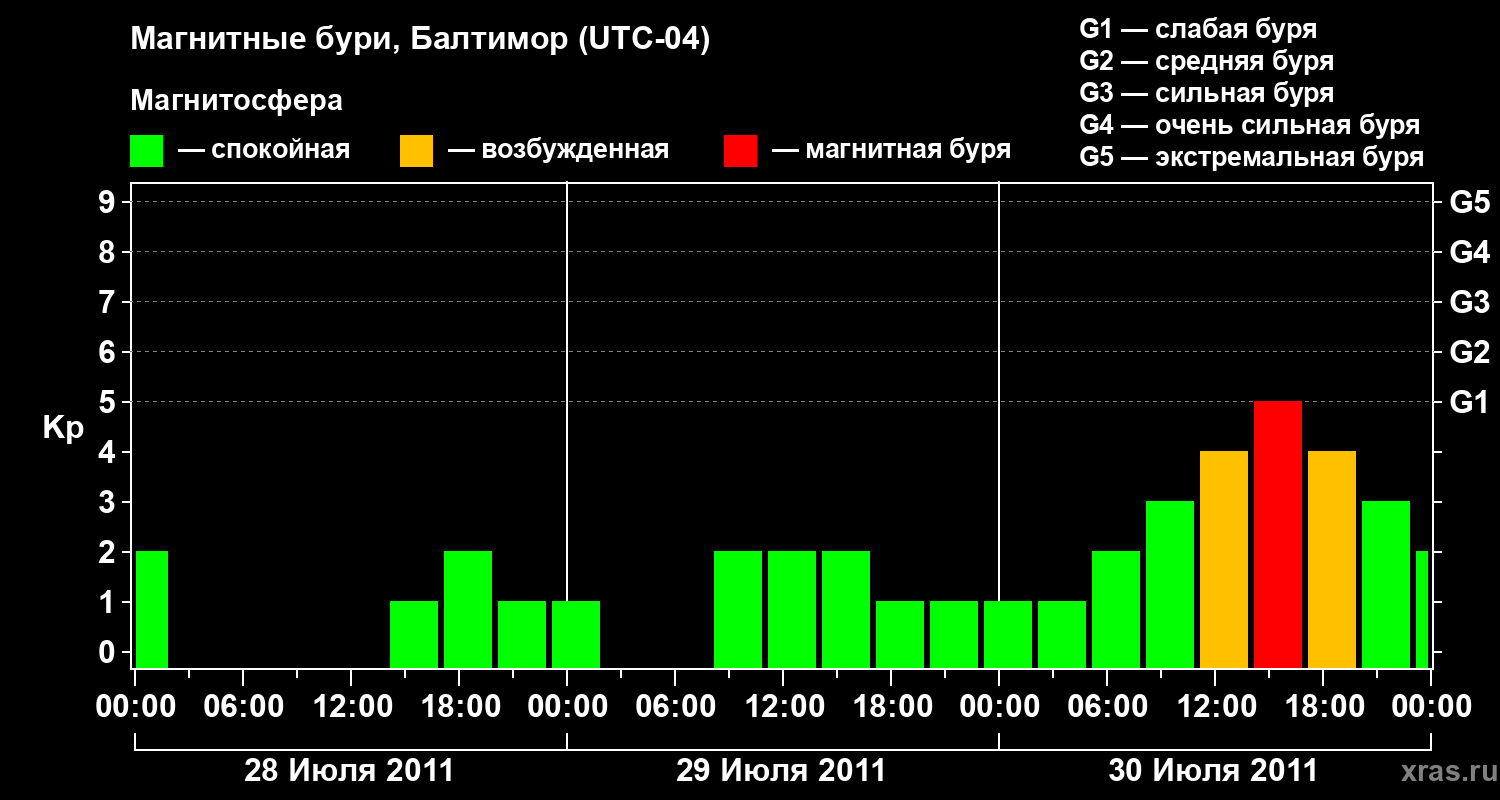This screenshot has width=1500, height=800.
Task: Click the red 'магнитная буря' legend swatch
Action: pos(741,151)
